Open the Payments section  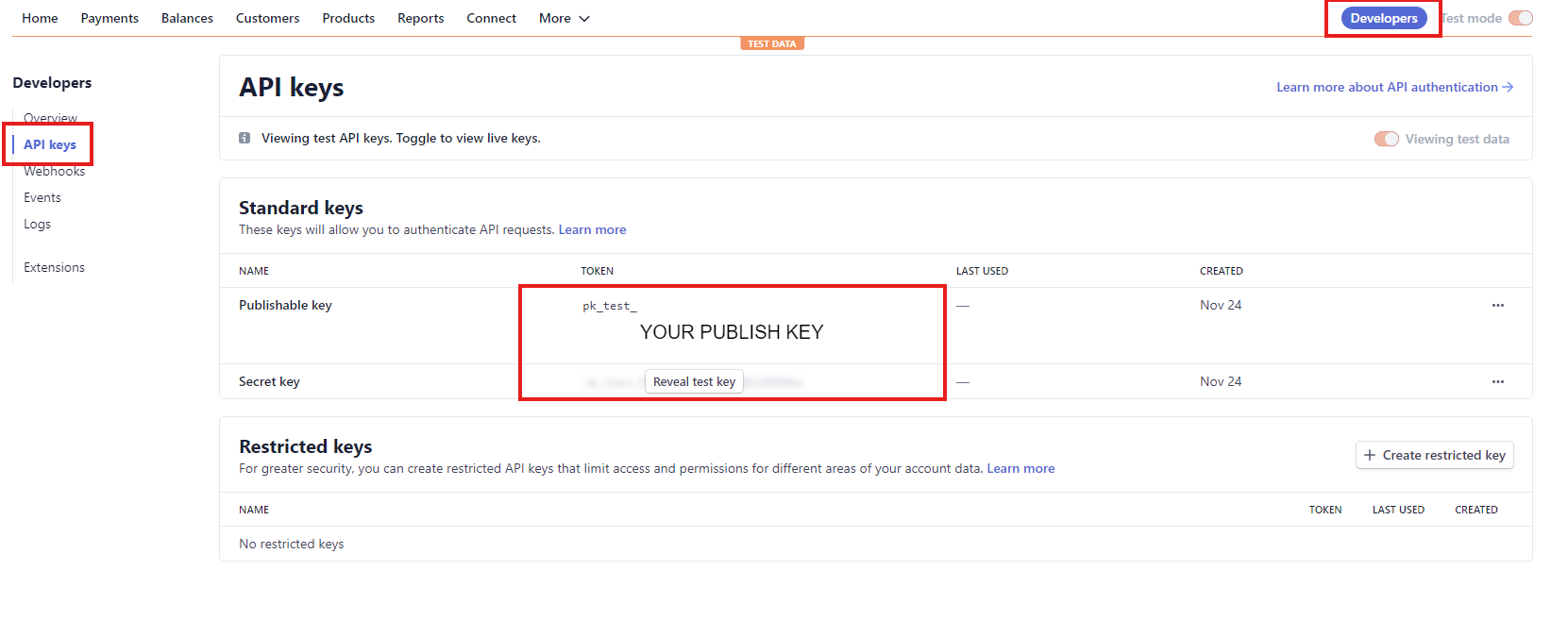click(x=110, y=18)
